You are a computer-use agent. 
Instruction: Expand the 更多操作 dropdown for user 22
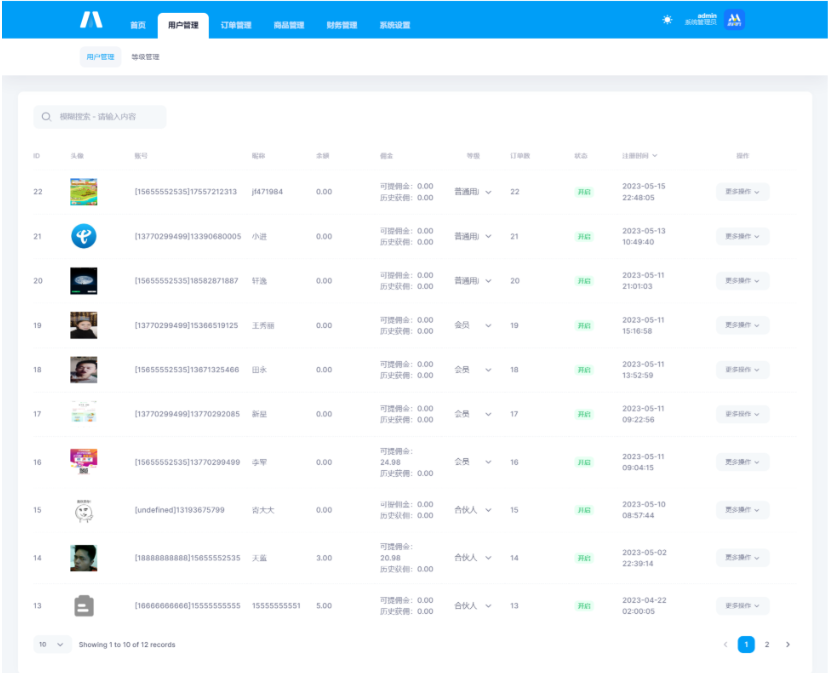tap(742, 192)
